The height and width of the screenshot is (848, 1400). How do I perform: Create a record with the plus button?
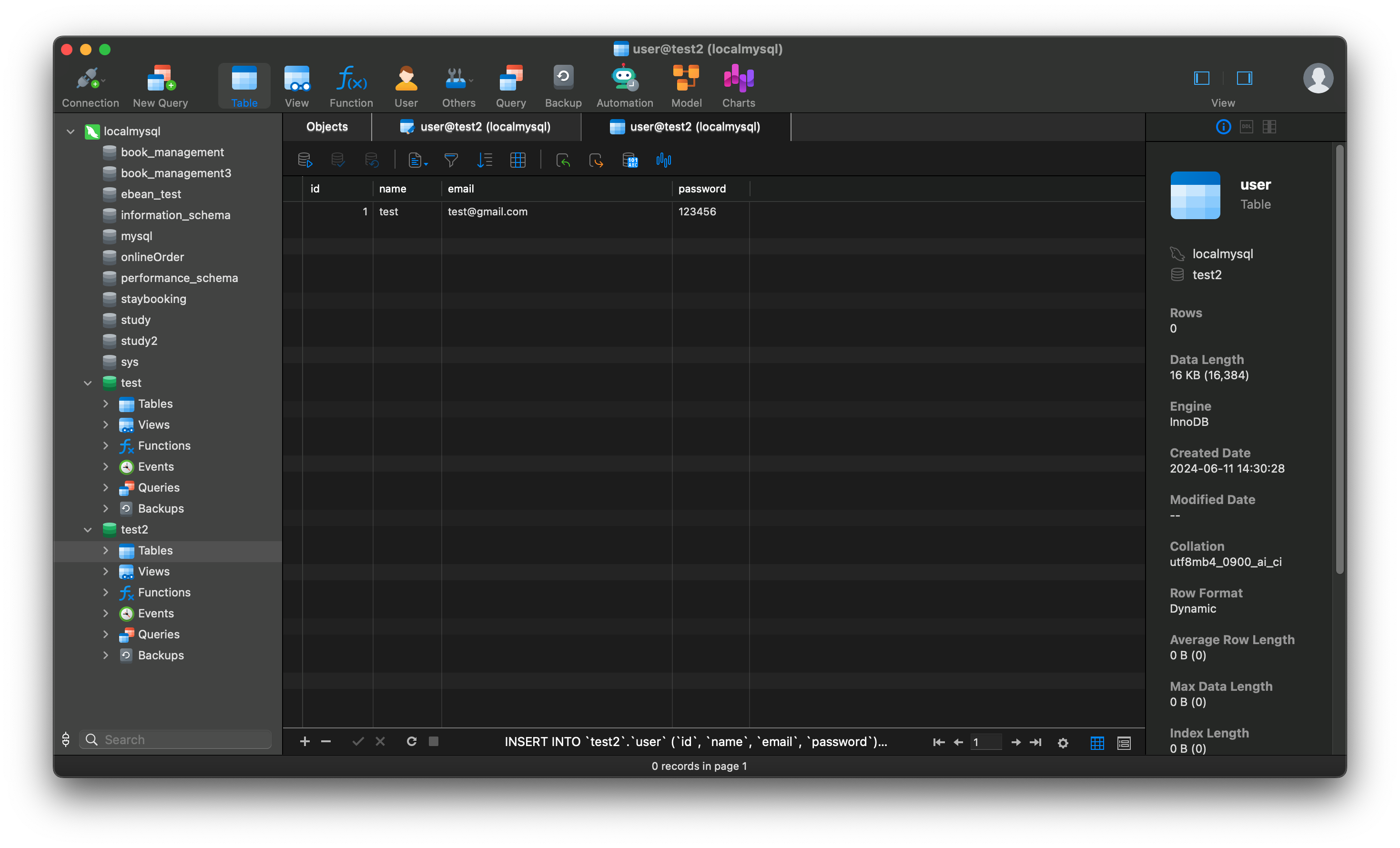point(304,741)
